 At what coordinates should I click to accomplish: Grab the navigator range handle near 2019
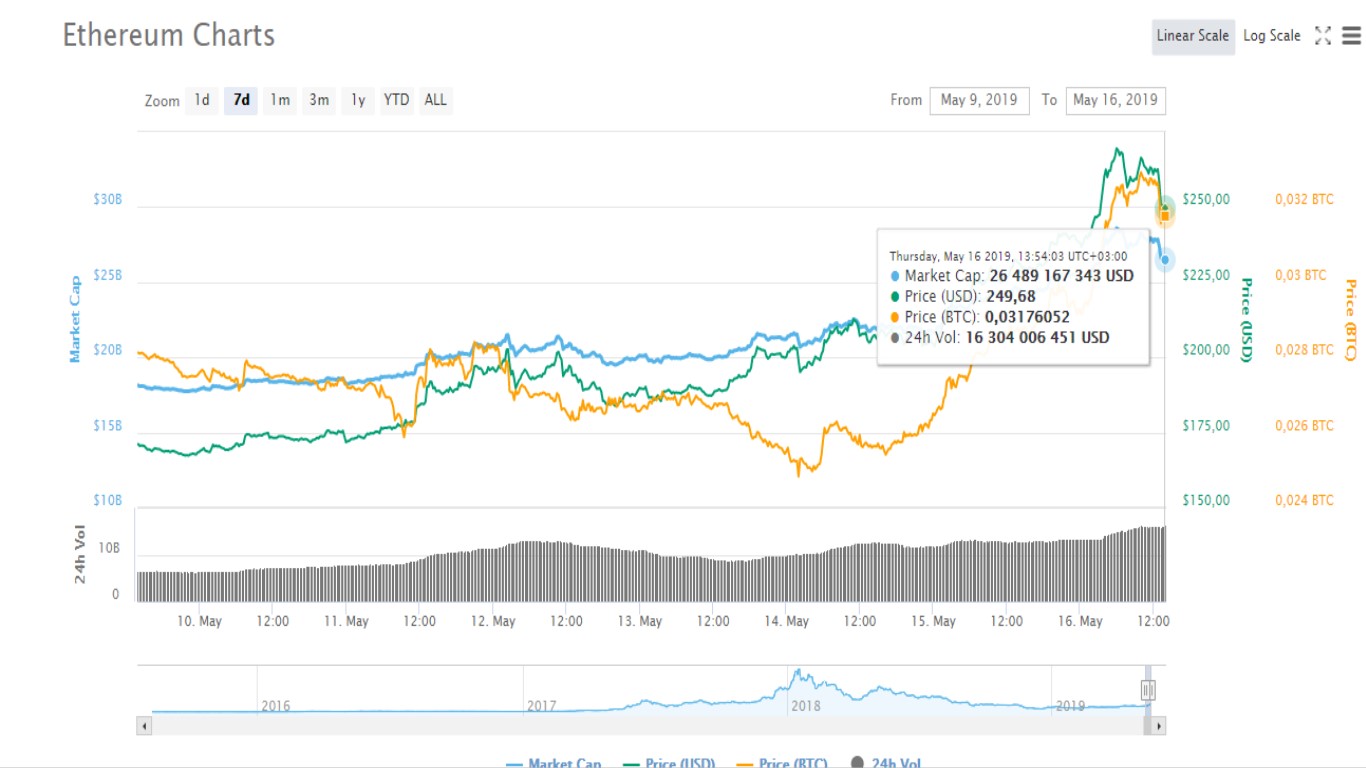(x=1148, y=689)
